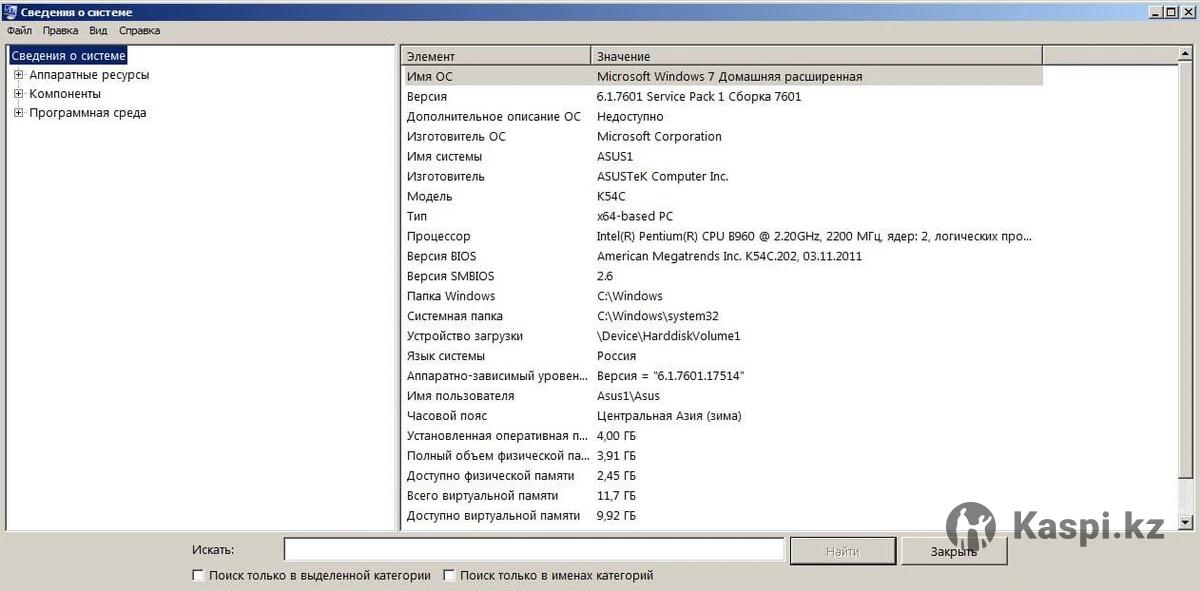Select the Имя пользователя row
Image resolution: width=1200 pixels, height=591 pixels.
point(722,396)
